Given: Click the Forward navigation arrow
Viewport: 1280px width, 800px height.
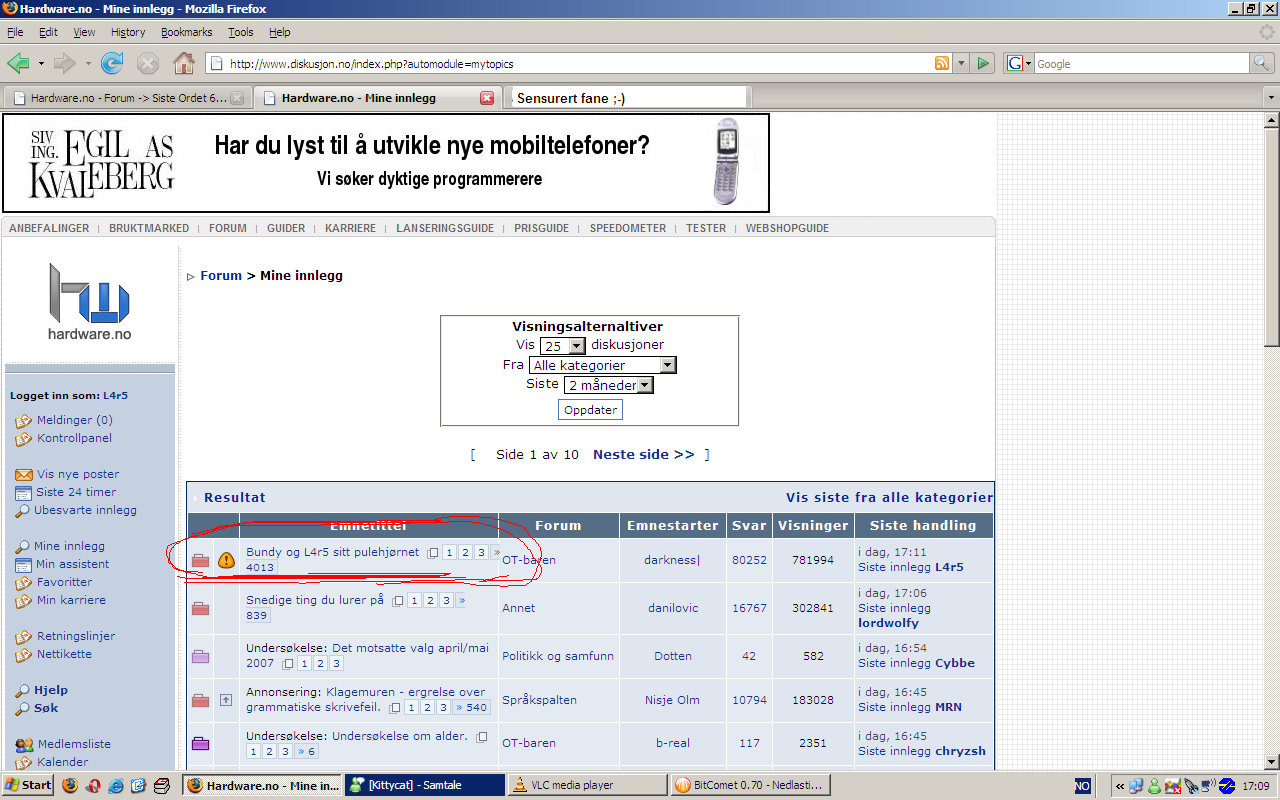Looking at the screenshot, I should coord(64,63).
